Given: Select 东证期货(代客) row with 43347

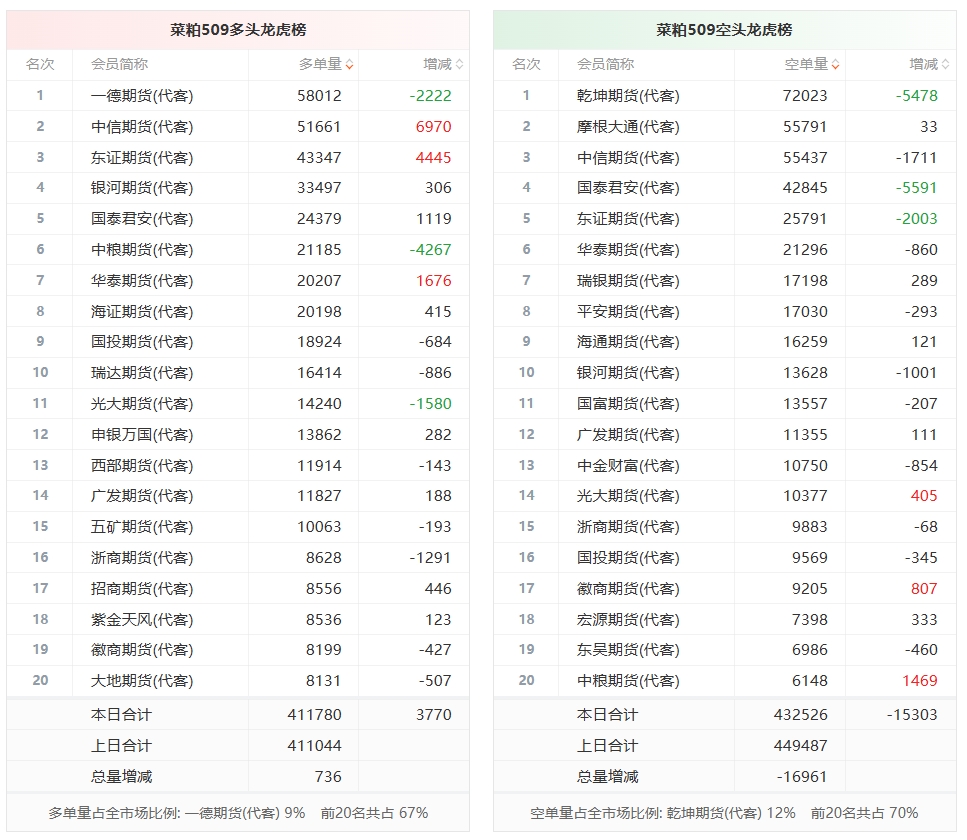Looking at the screenshot, I should (238, 157).
